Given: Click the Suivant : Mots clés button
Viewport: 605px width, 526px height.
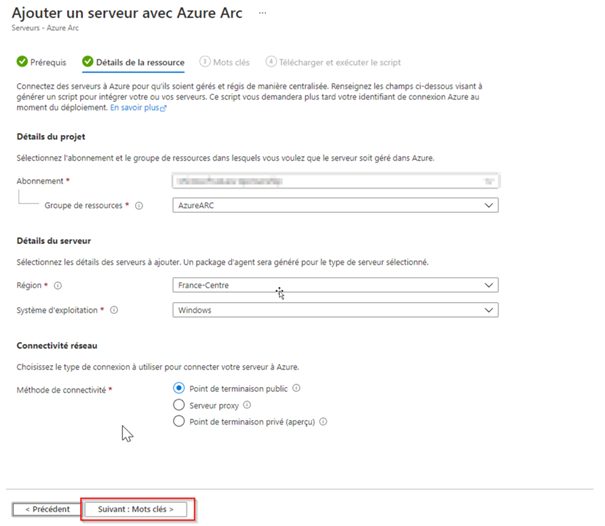Looking at the screenshot, I should [136, 509].
